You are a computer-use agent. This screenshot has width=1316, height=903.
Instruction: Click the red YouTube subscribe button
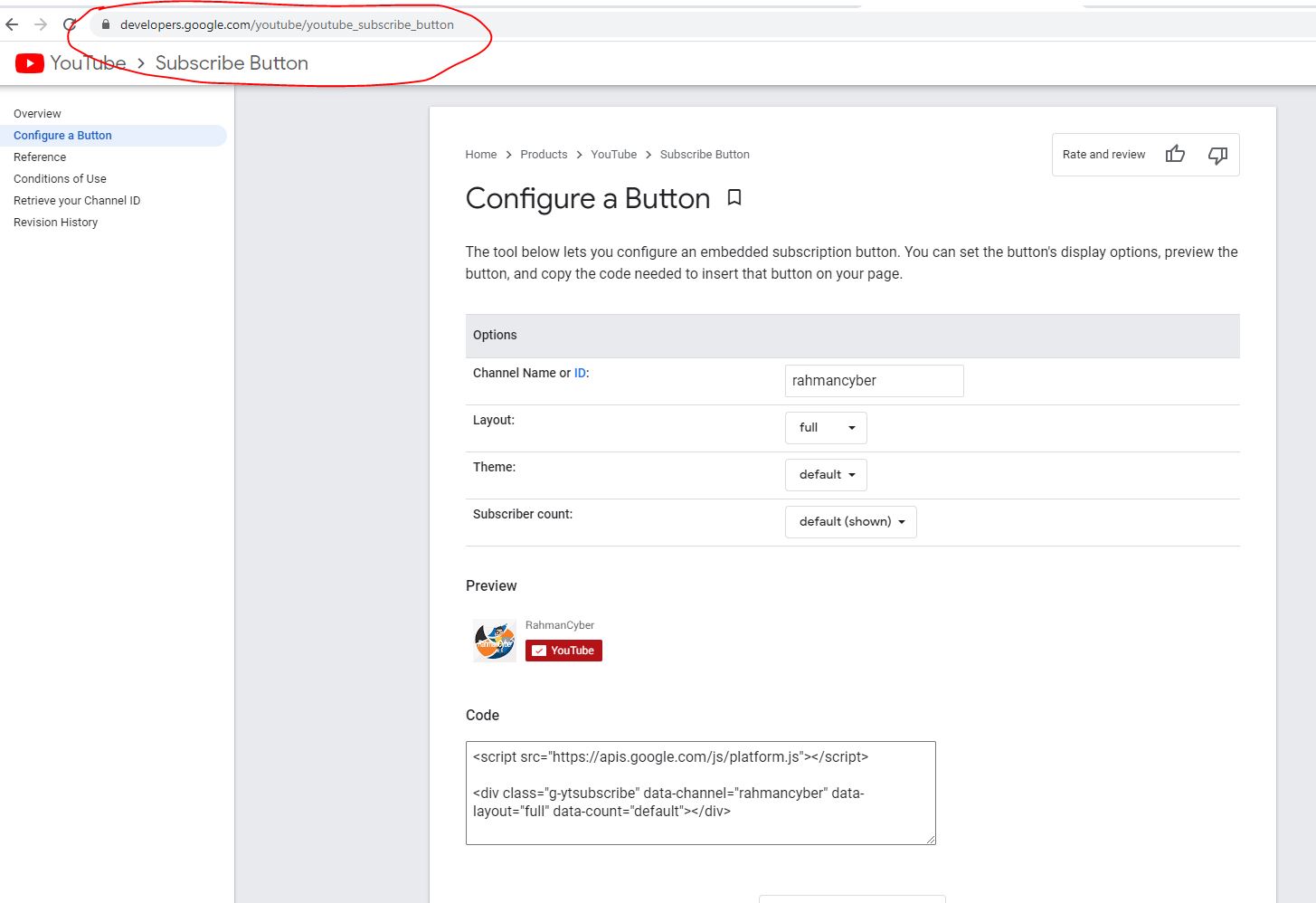(563, 651)
